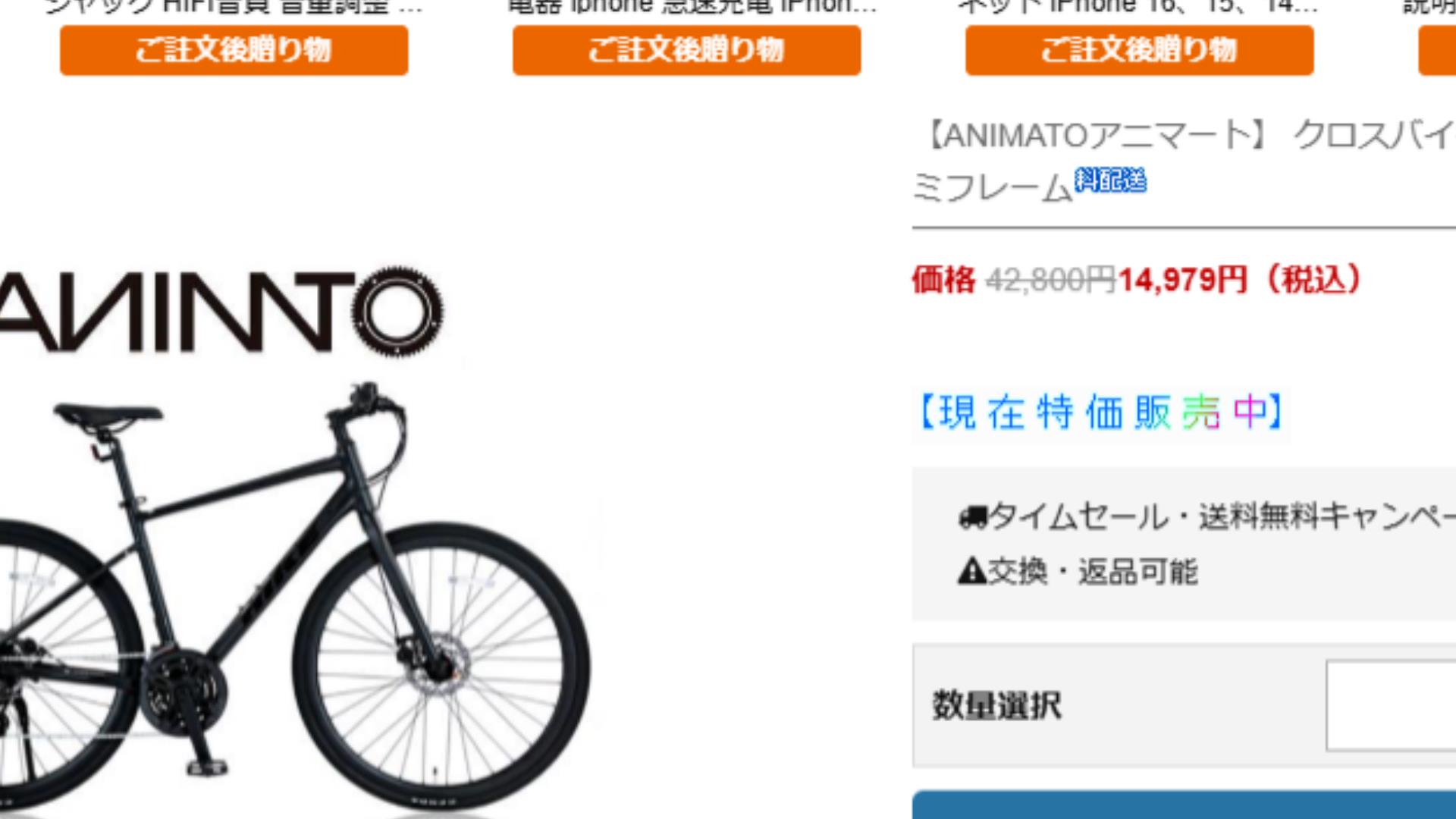The image size is (1456, 819).
Task: Click the タイムセール・送料無料キャンペーン text
Action: pyautogui.click(x=1222, y=517)
